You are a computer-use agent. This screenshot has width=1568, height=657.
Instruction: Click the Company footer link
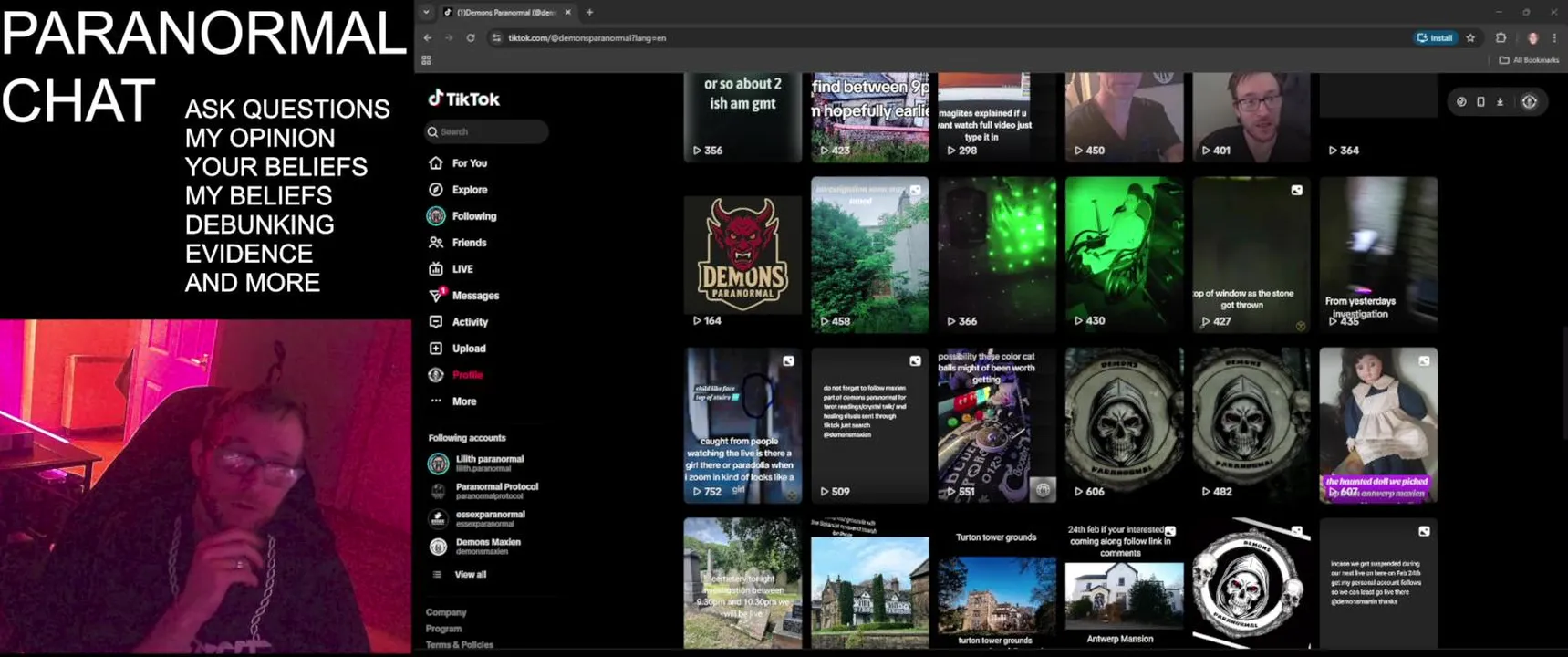click(x=446, y=612)
